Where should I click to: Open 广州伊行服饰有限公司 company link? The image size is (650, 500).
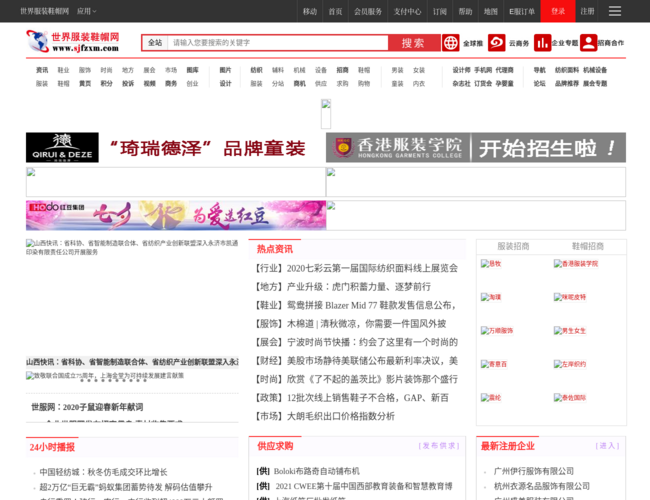(x=534, y=471)
